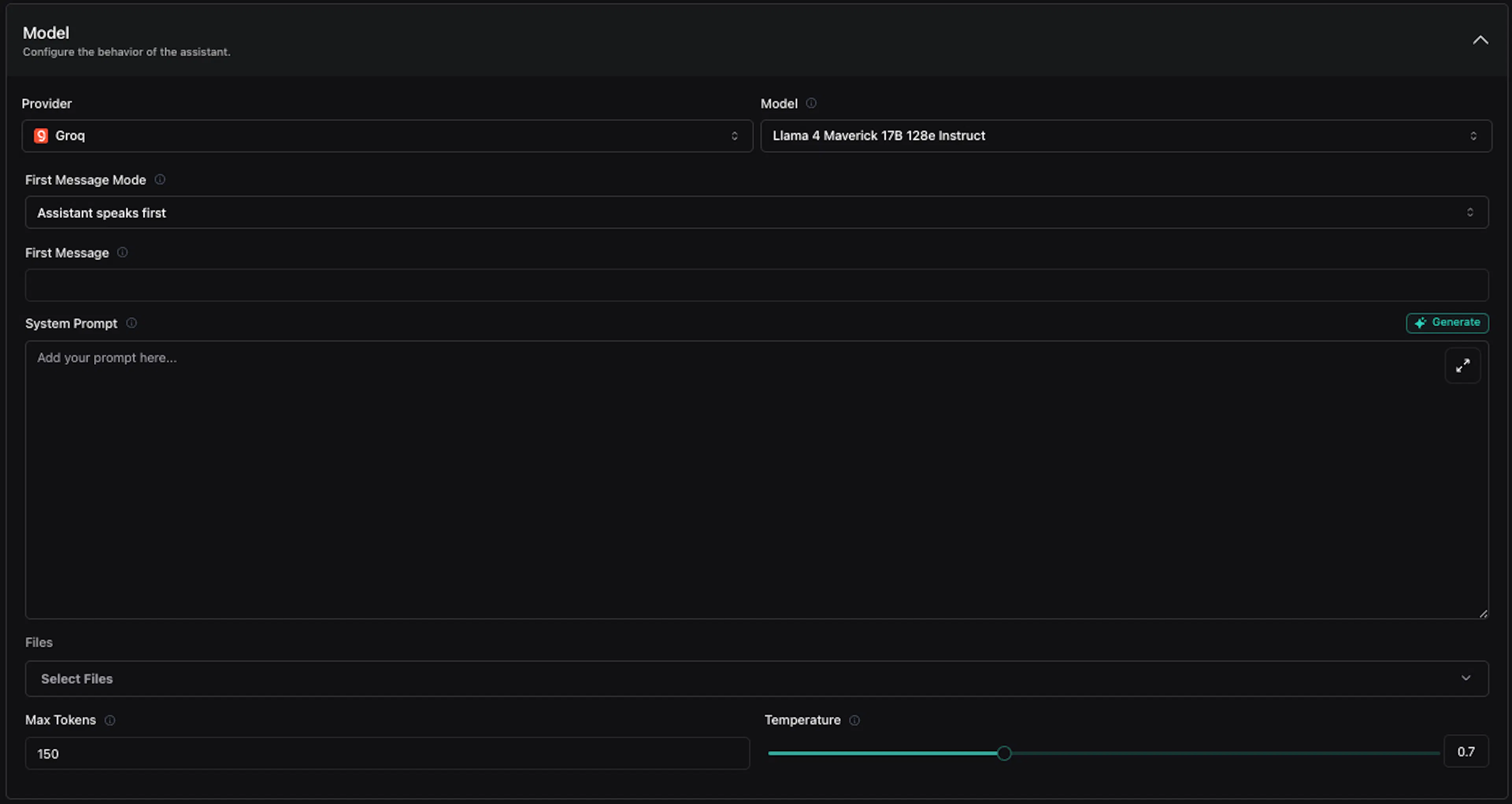Screen dimensions: 1512x804
Task: Click the Model section heading text
Action: tap(46, 33)
